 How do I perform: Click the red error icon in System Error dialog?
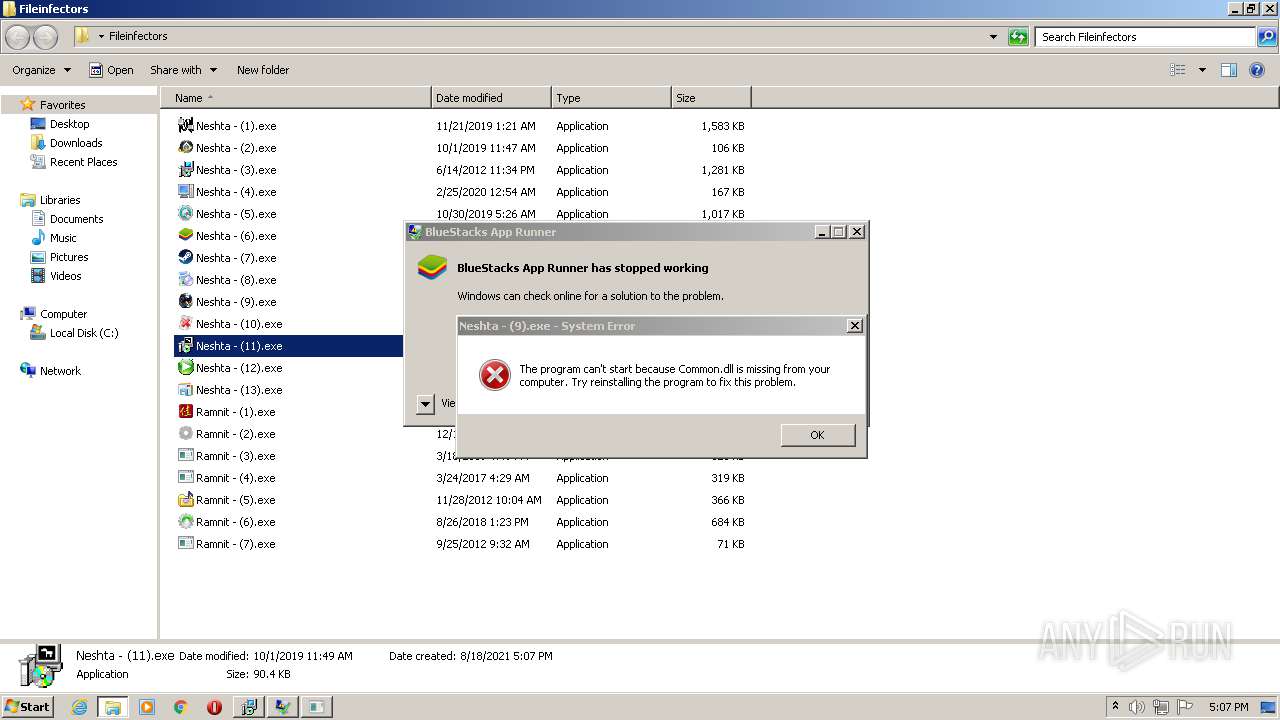point(494,375)
